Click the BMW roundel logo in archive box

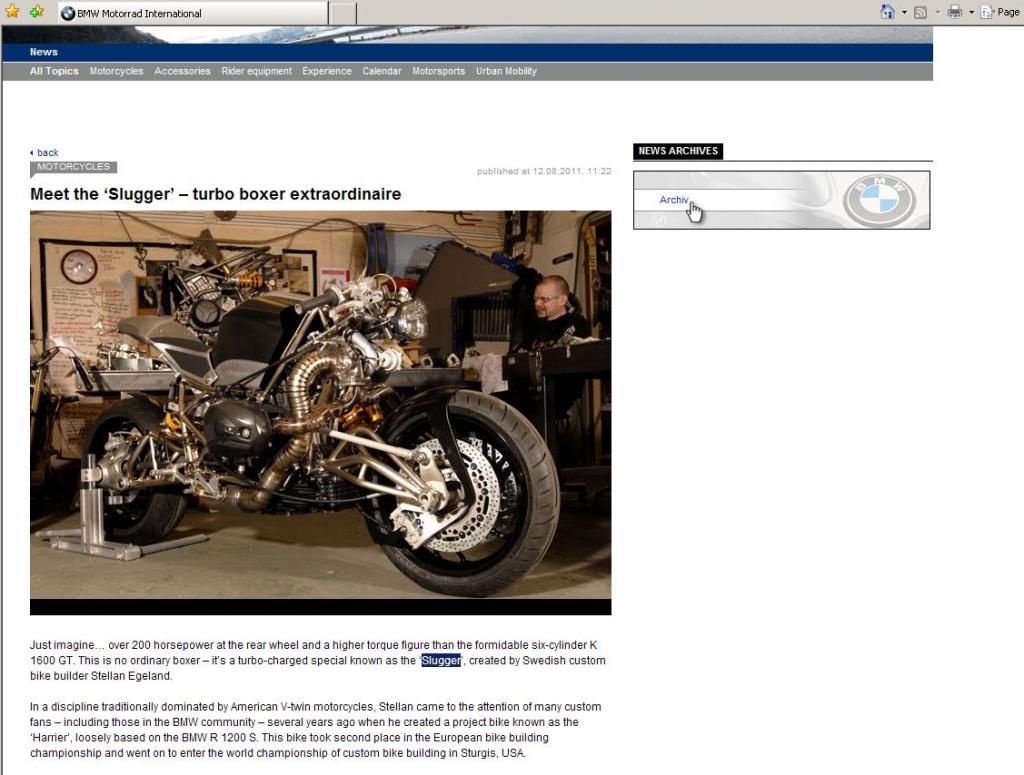[x=879, y=200]
